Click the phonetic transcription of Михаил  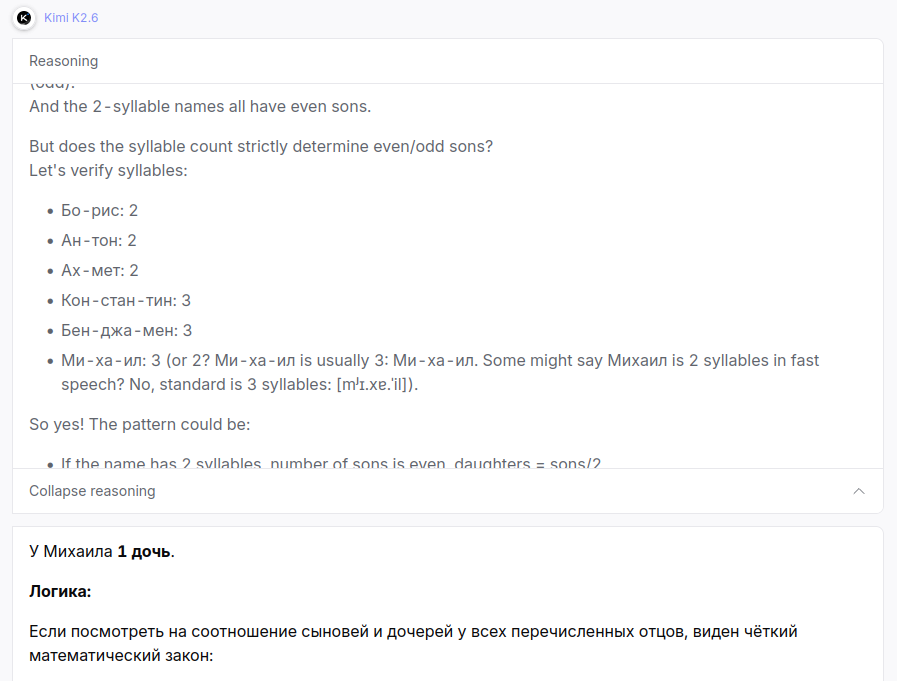375,385
